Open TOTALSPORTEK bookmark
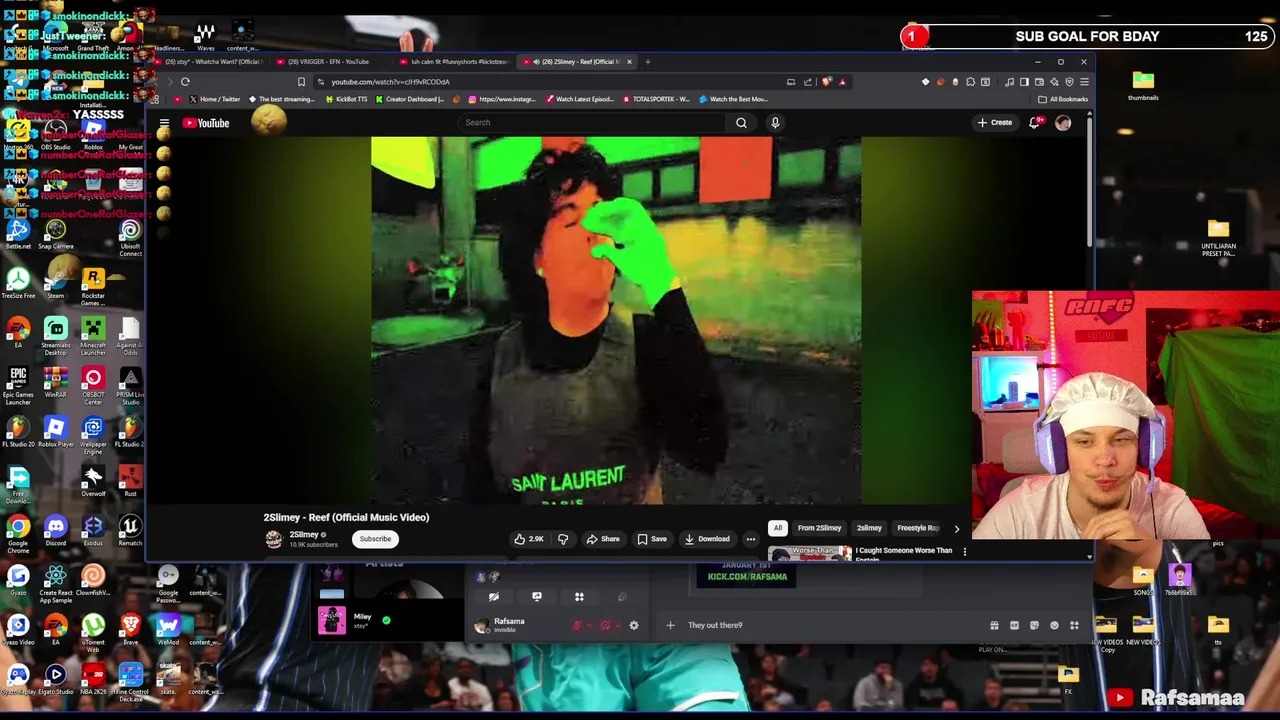 click(x=656, y=99)
